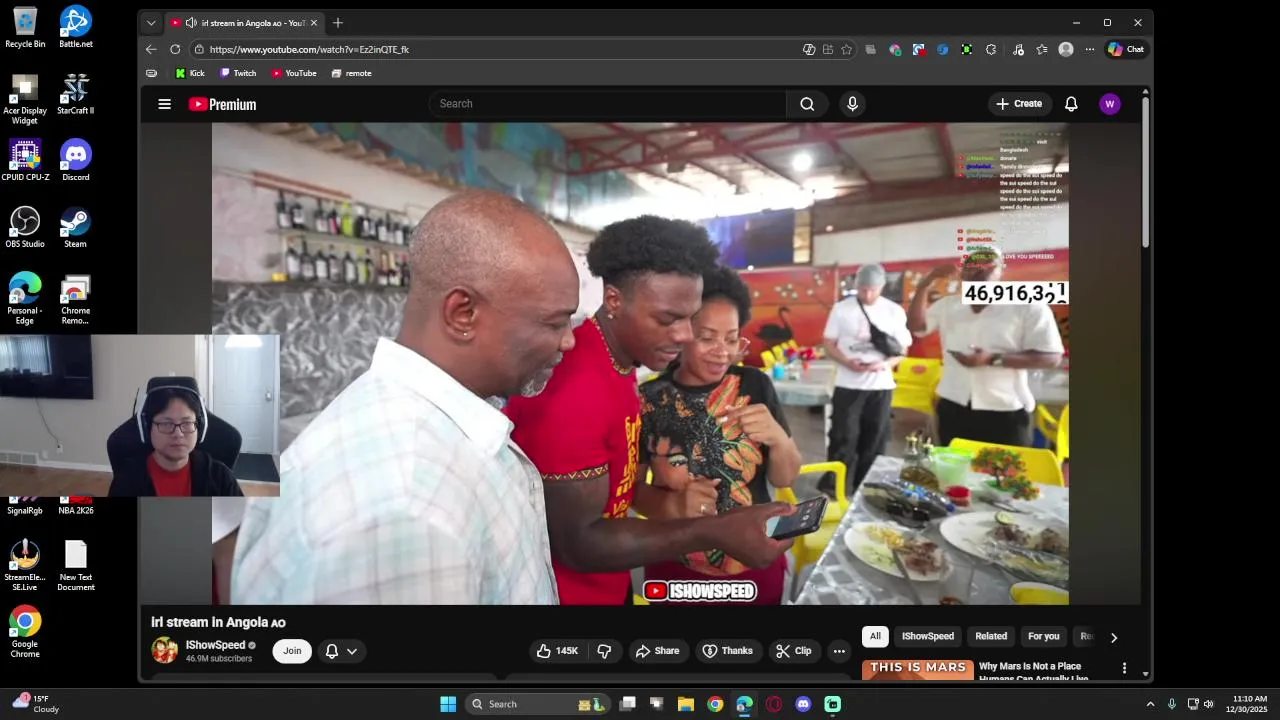This screenshot has width=1280, height=720.
Task: Dislike the video
Action: 605,651
